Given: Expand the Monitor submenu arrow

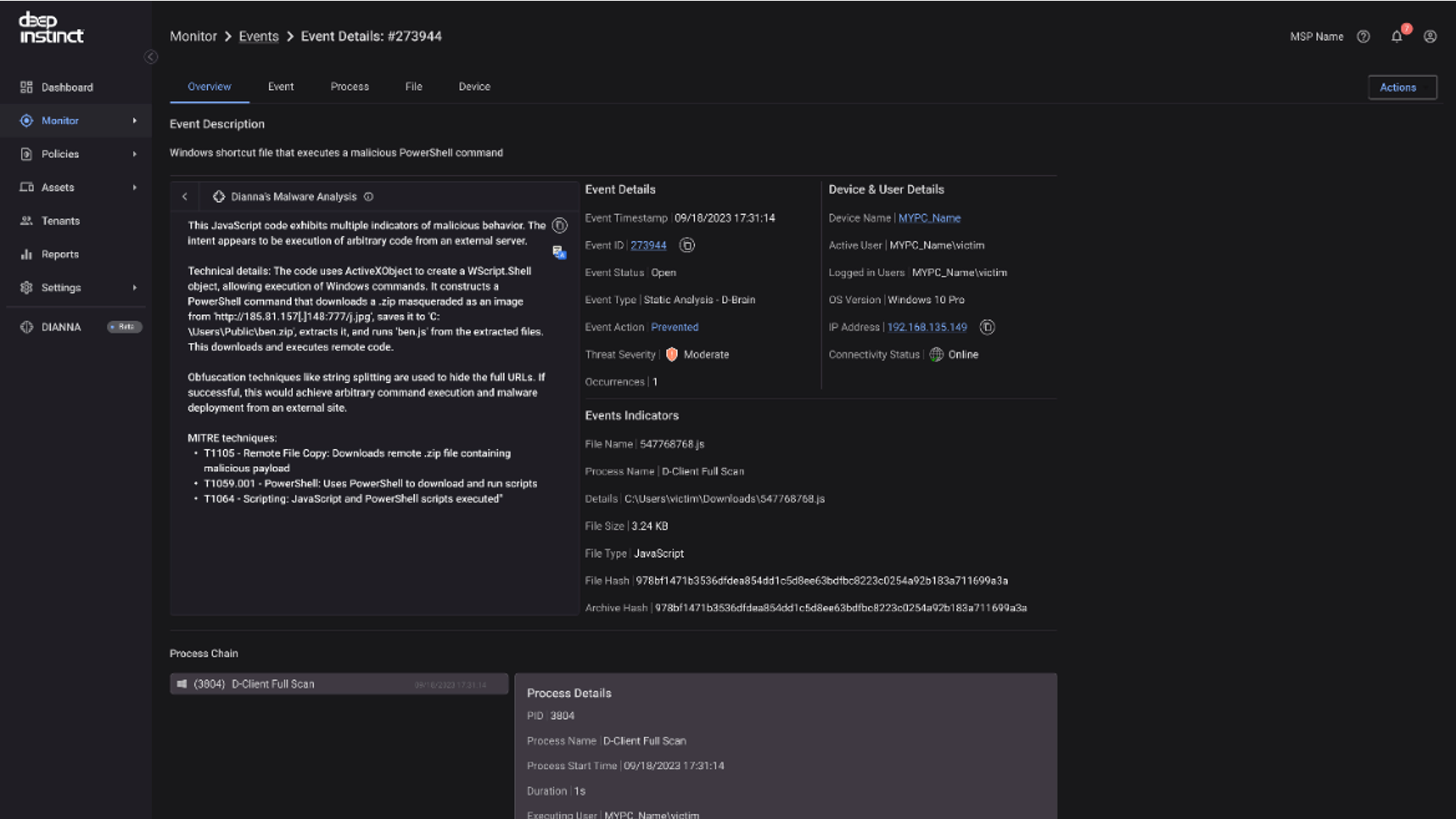Looking at the screenshot, I should (134, 120).
